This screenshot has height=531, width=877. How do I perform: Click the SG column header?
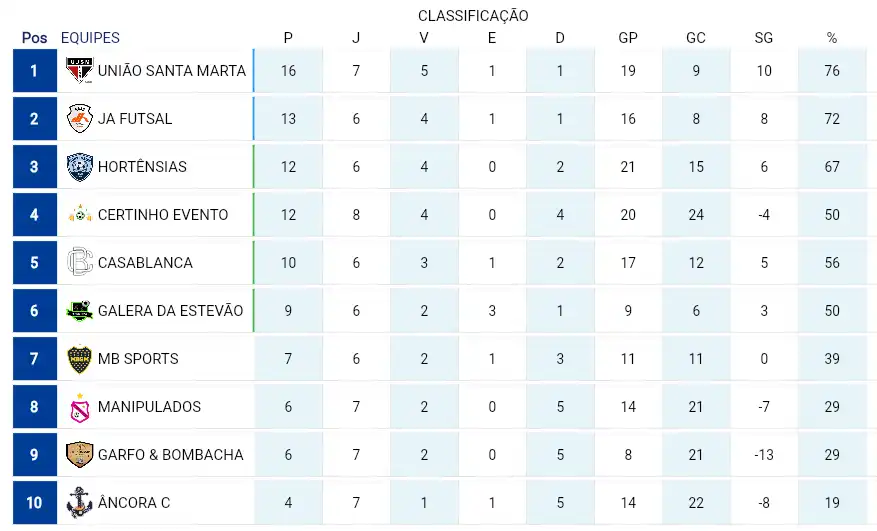coord(763,37)
